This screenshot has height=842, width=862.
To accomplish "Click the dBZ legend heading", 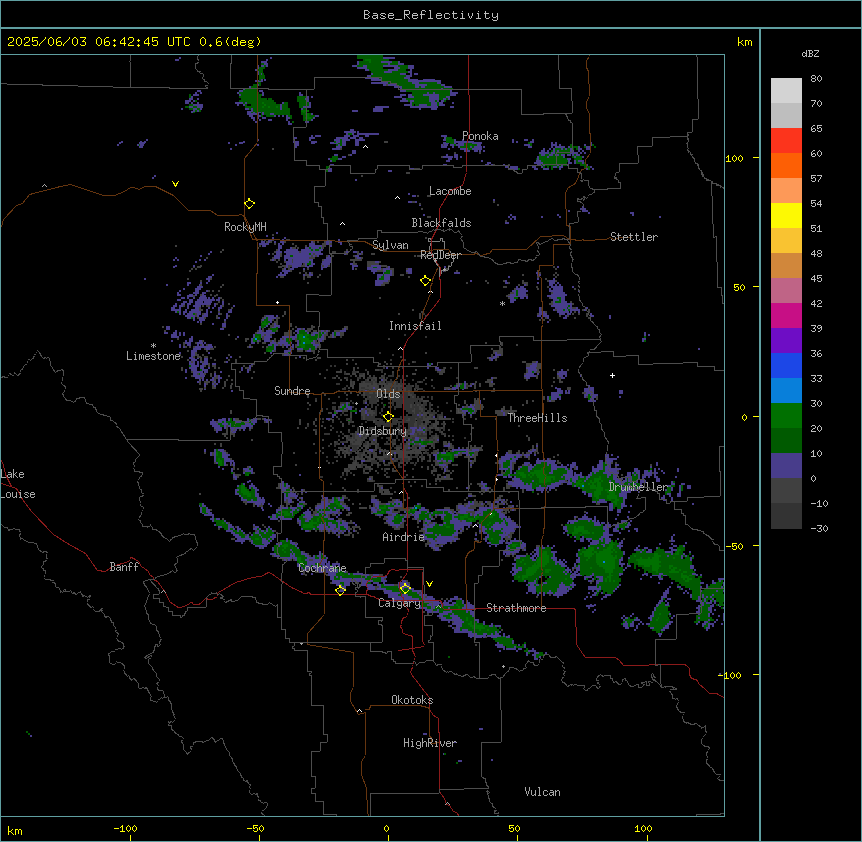I will click(810, 54).
